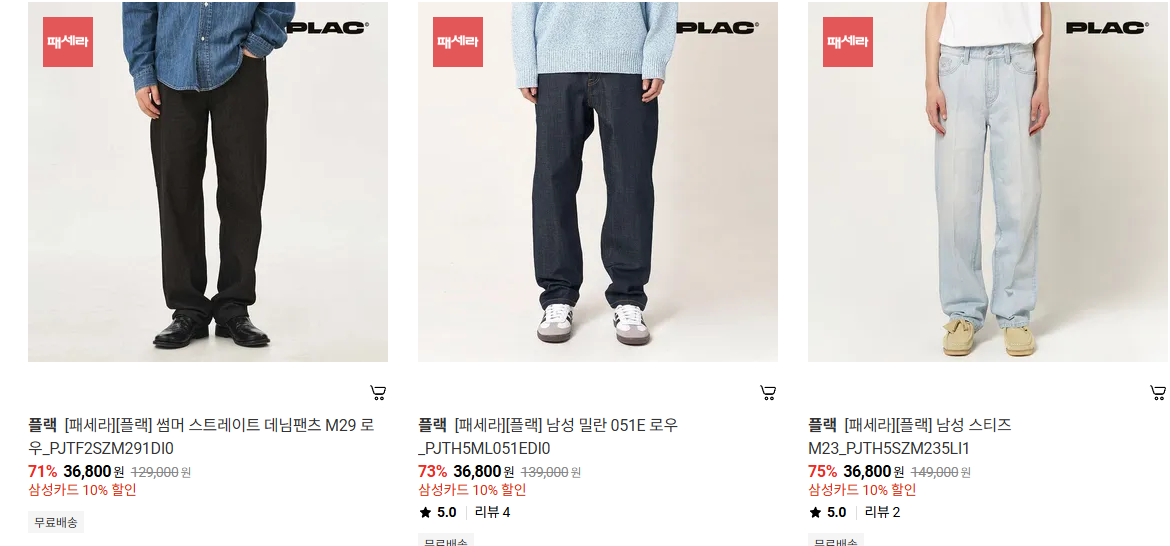The width and height of the screenshot is (1170, 546).
Task: Click 플랙 brand name of first product
Action: tap(43, 425)
